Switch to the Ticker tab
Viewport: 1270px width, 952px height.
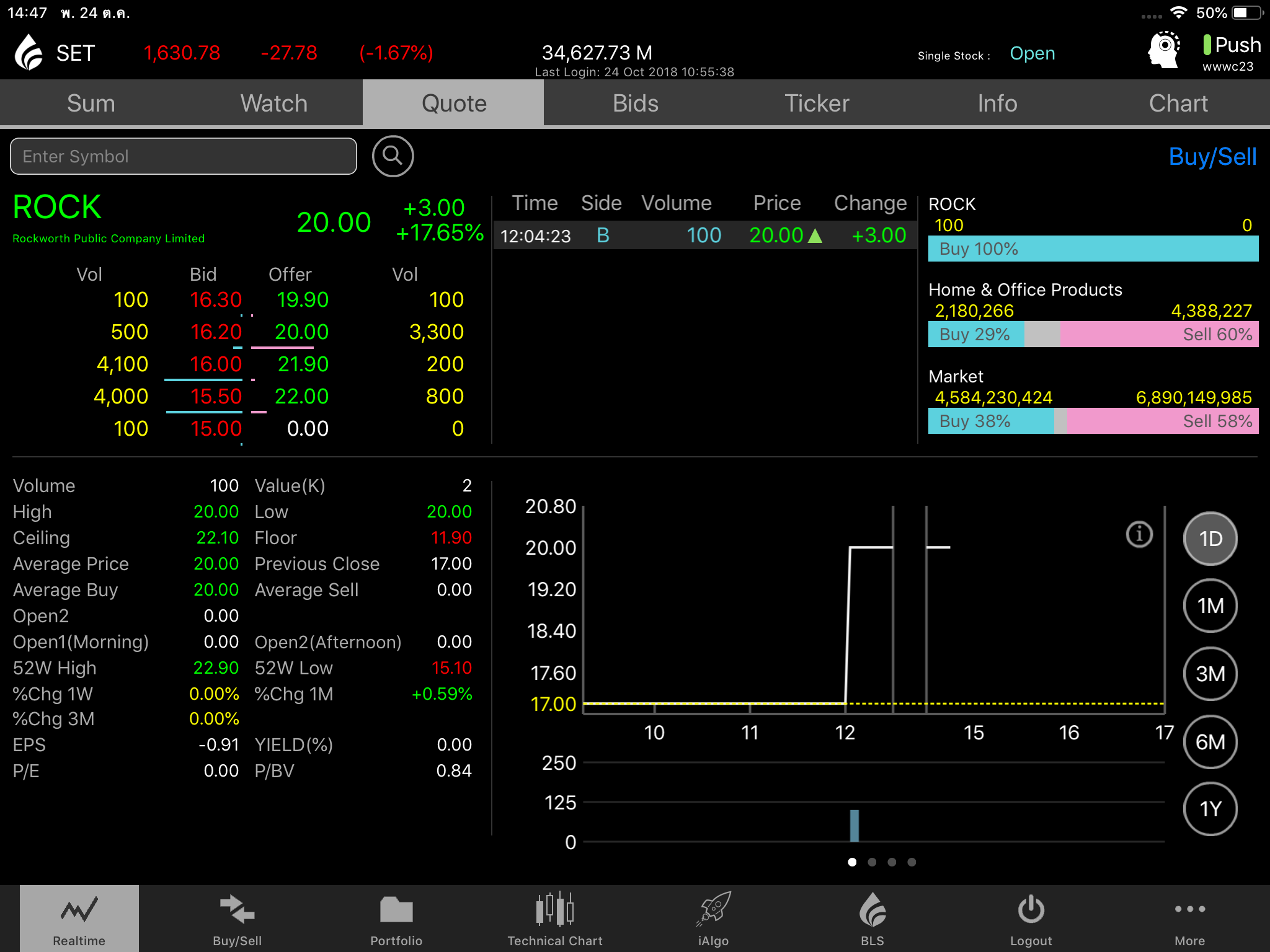[x=817, y=104]
